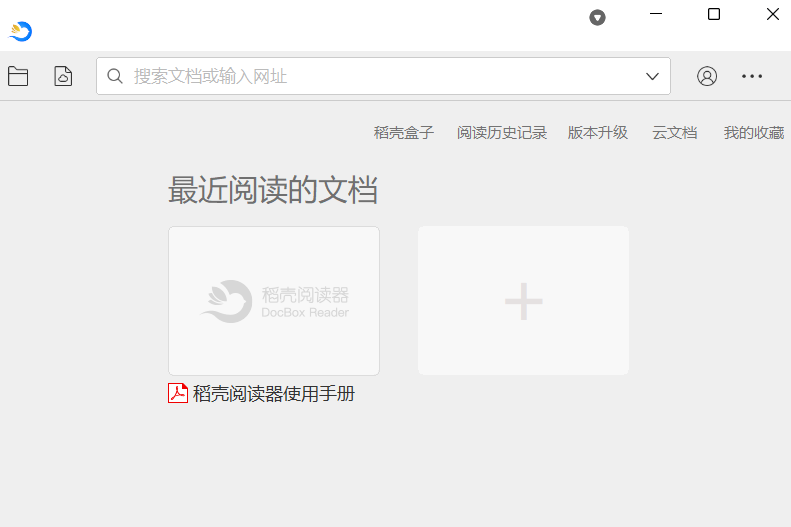This screenshot has width=791, height=527.
Task: Open the 稻壳盒子 link
Action: tap(404, 133)
